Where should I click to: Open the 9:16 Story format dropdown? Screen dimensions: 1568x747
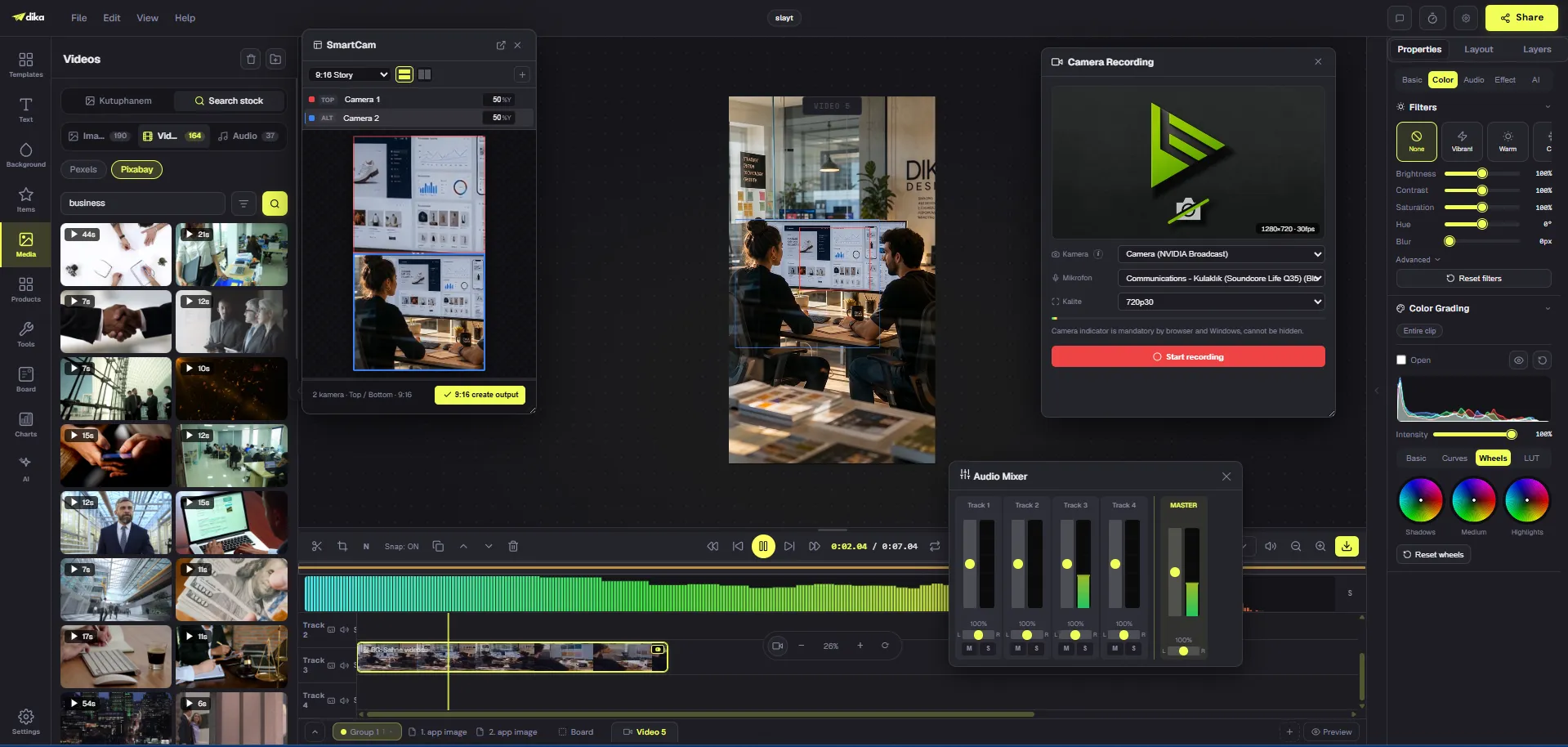pyautogui.click(x=351, y=74)
